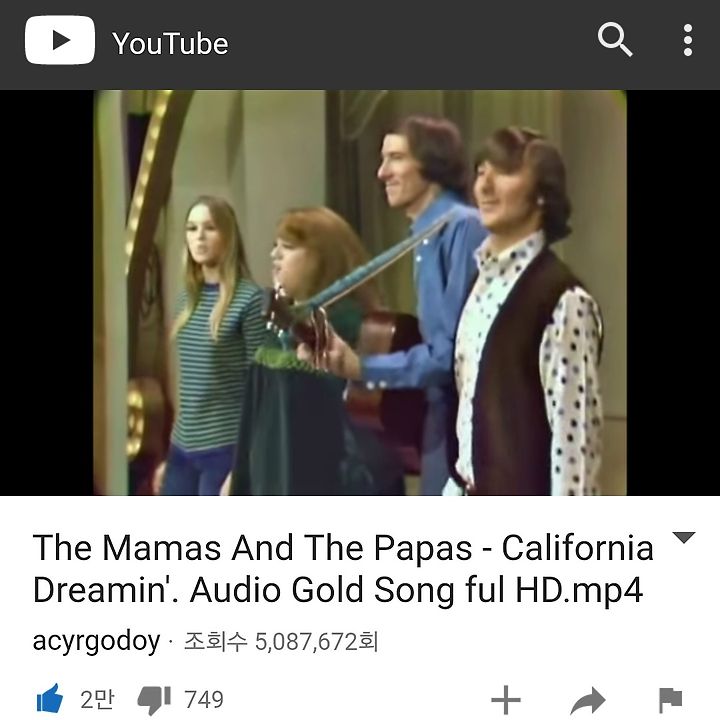The height and width of the screenshot is (720, 720).
Task: Tap the YouTube play logo icon
Action: [60, 40]
